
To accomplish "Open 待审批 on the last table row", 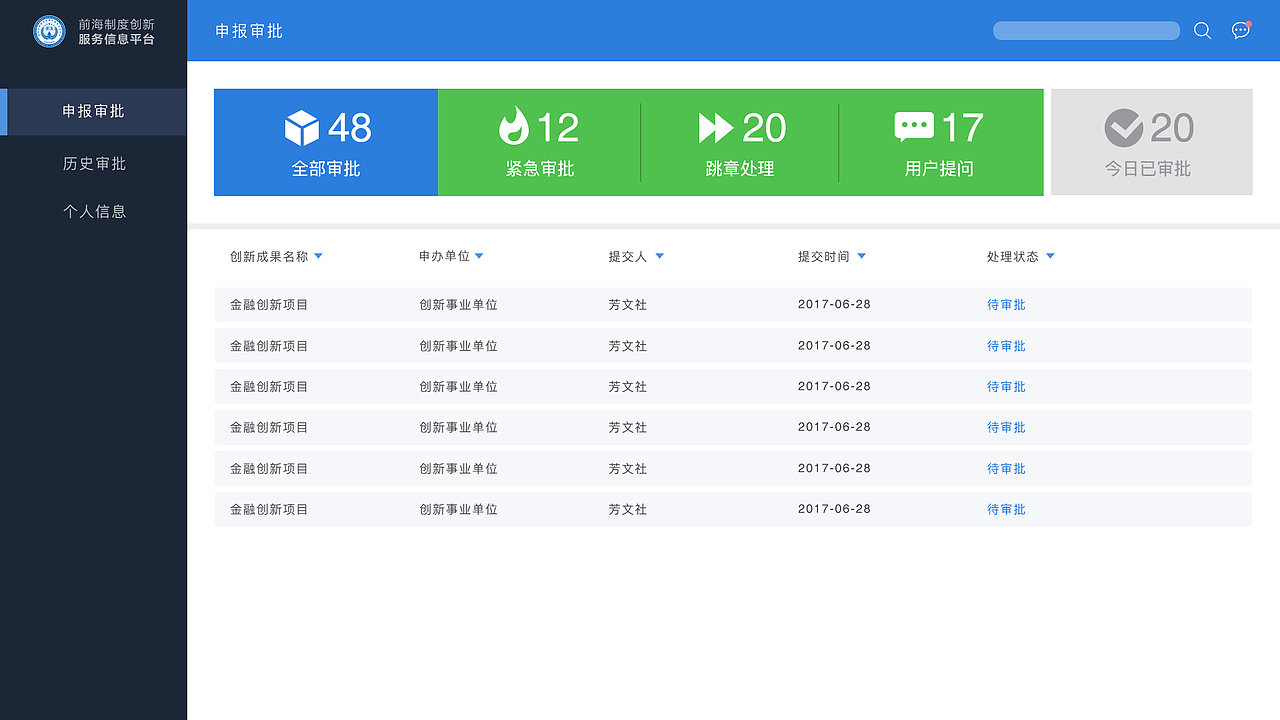I will click(x=1006, y=509).
